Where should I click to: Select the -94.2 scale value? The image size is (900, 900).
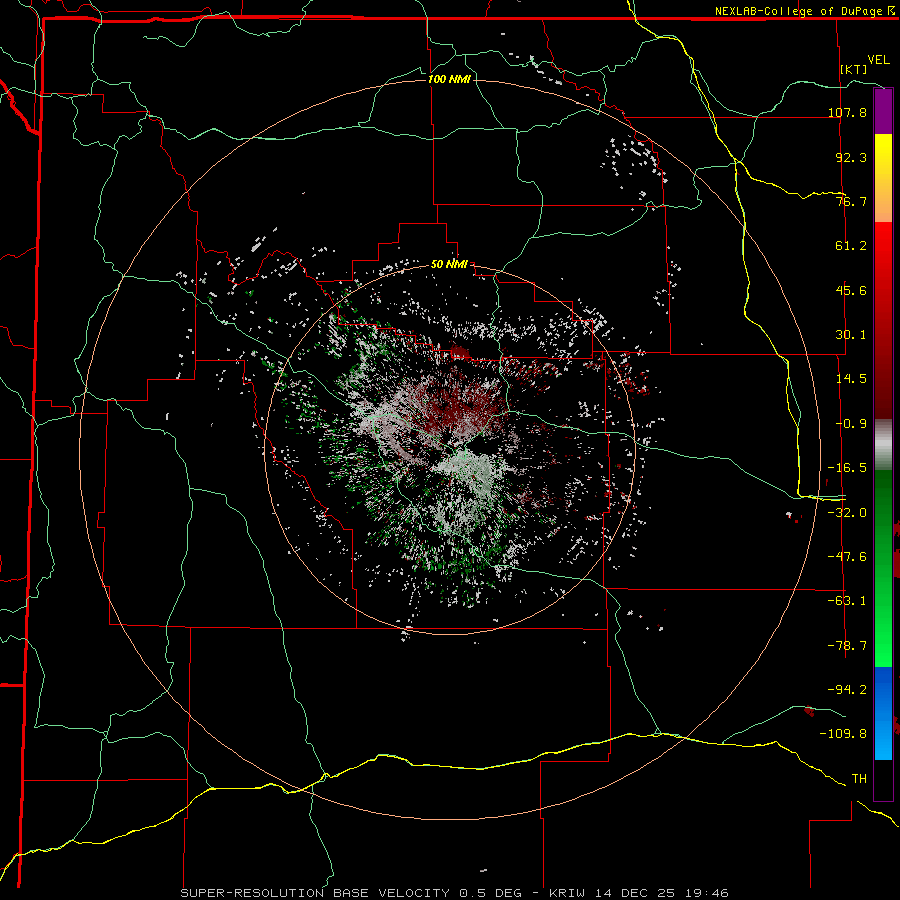847,689
